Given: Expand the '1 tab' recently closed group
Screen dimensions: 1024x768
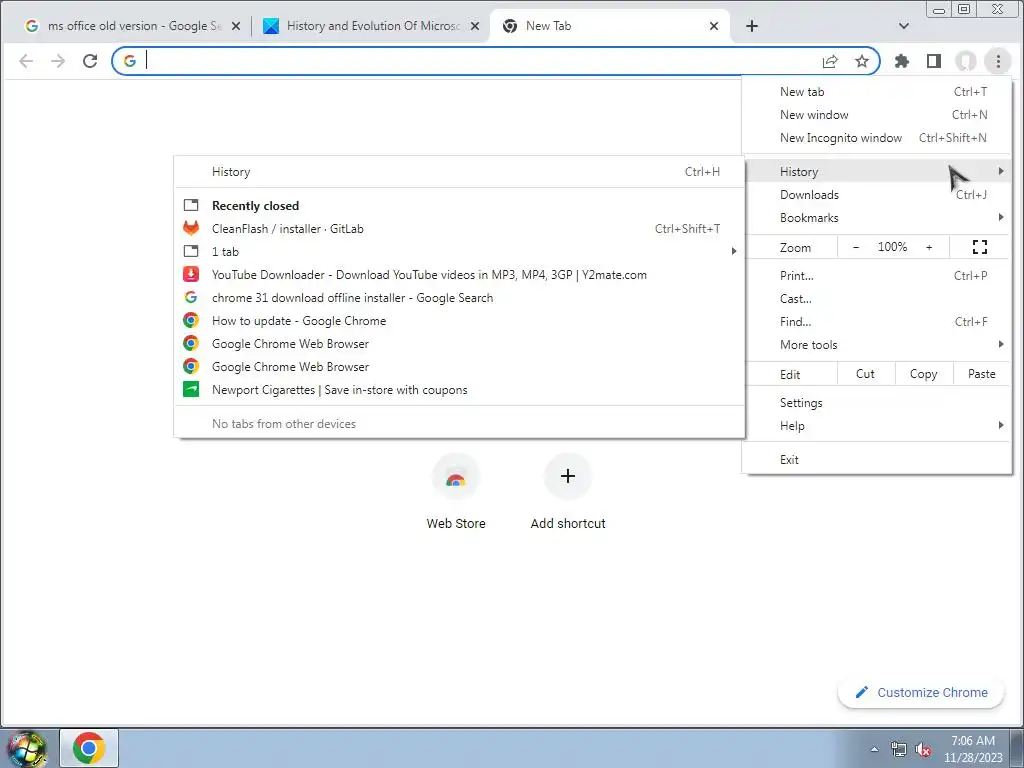Looking at the screenshot, I should (459, 251).
